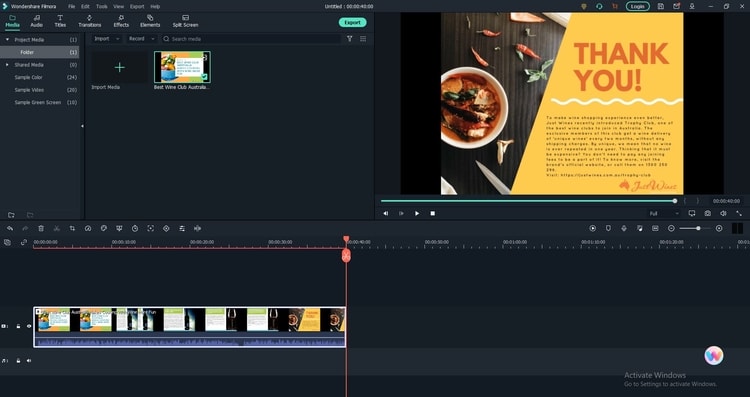Open the Crop tool in timeline toolbar

[72, 229]
